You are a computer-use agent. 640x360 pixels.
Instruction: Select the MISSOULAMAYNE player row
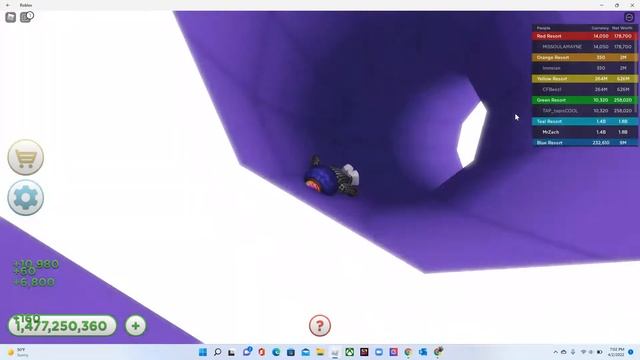584,47
